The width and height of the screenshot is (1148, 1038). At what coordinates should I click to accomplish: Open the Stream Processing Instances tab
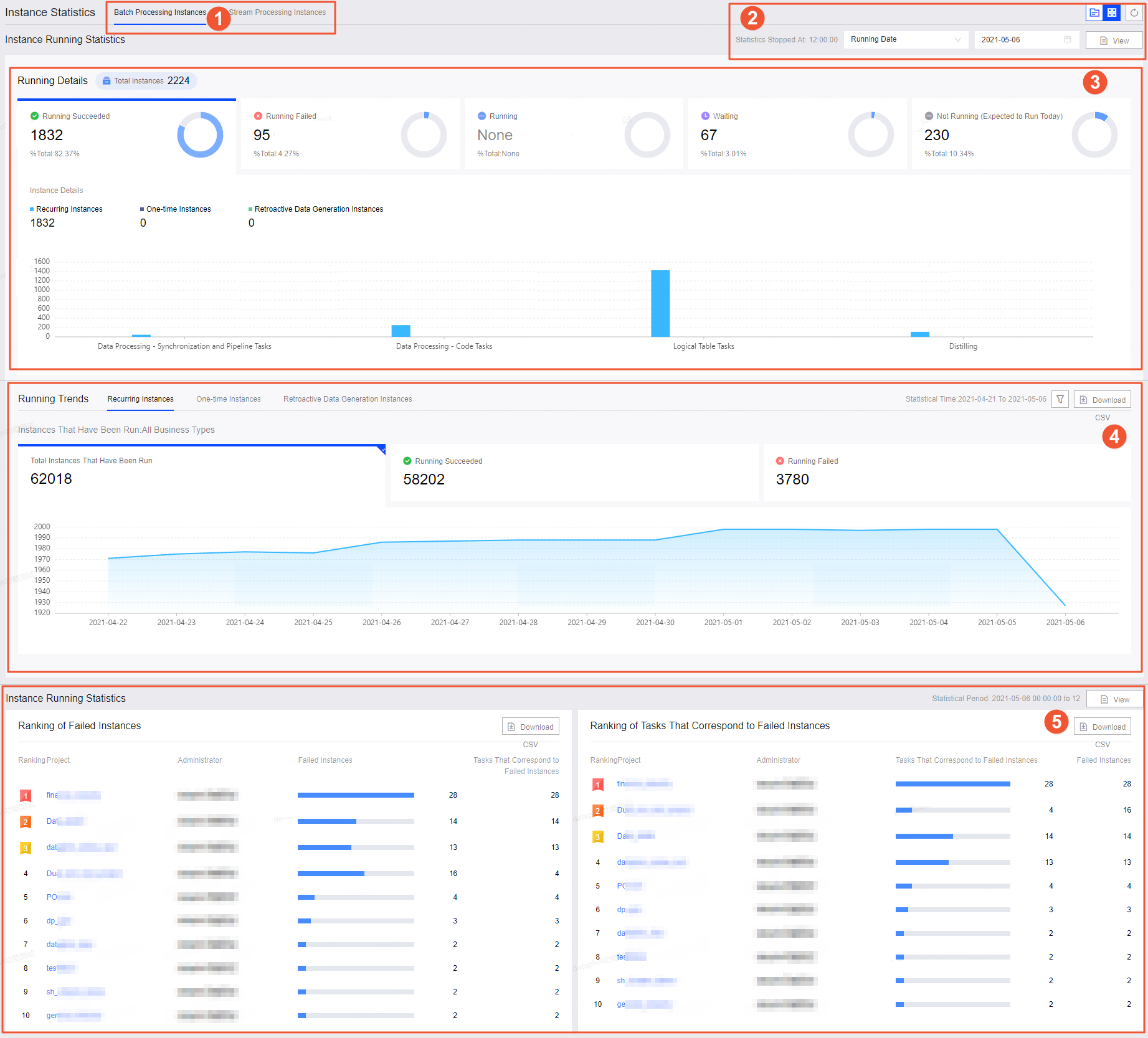[277, 12]
